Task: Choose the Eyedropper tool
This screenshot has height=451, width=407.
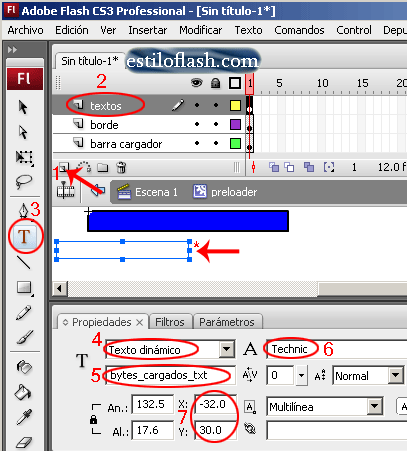Action: click(x=24, y=417)
